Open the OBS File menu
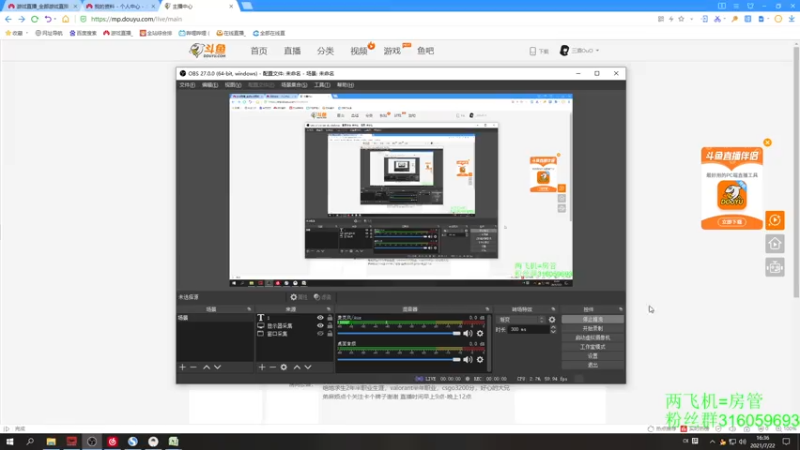Viewport: 800px width, 450px height. click(x=187, y=85)
